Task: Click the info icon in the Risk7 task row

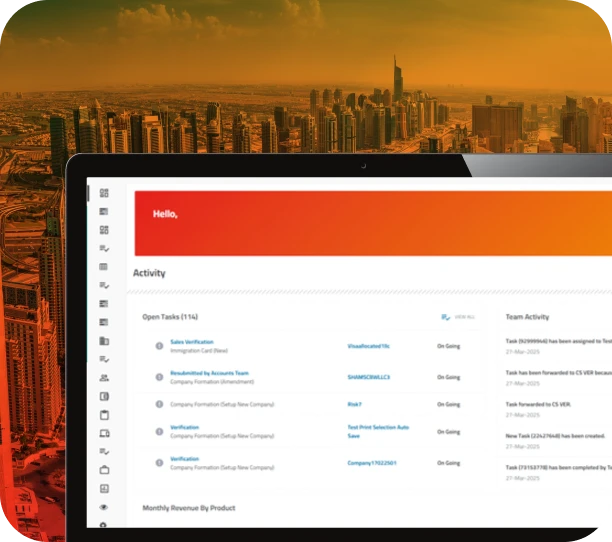Action: coord(159,404)
